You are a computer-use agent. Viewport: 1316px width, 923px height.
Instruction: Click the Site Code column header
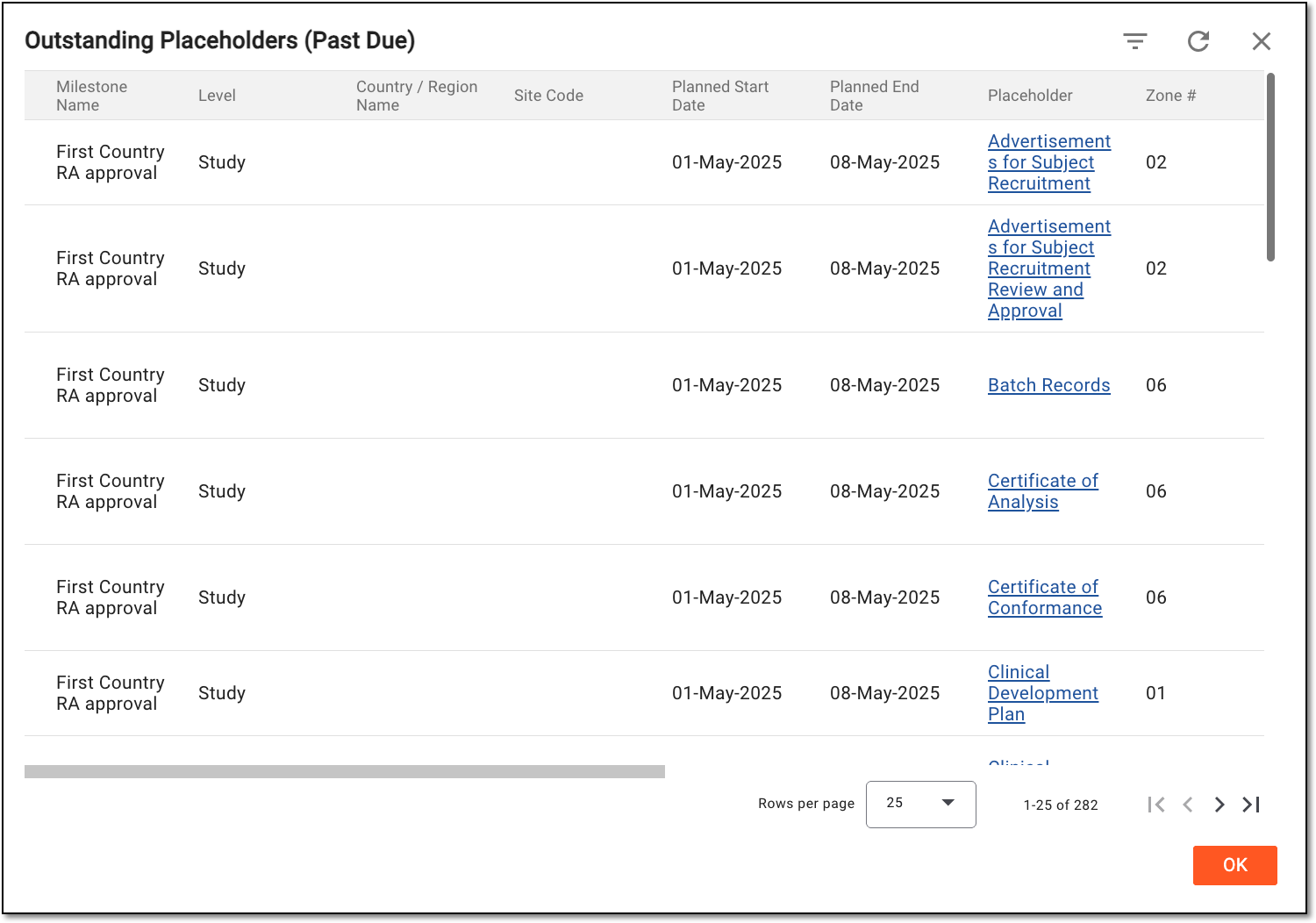(548, 96)
